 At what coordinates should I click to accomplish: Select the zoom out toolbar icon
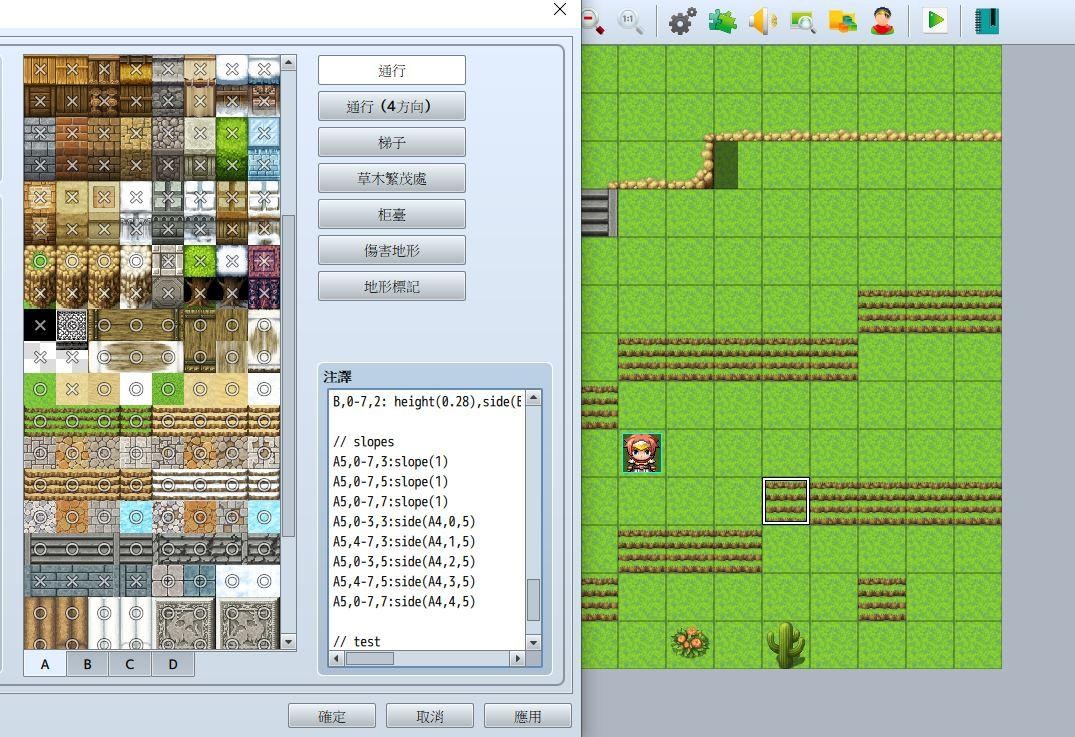tap(592, 20)
